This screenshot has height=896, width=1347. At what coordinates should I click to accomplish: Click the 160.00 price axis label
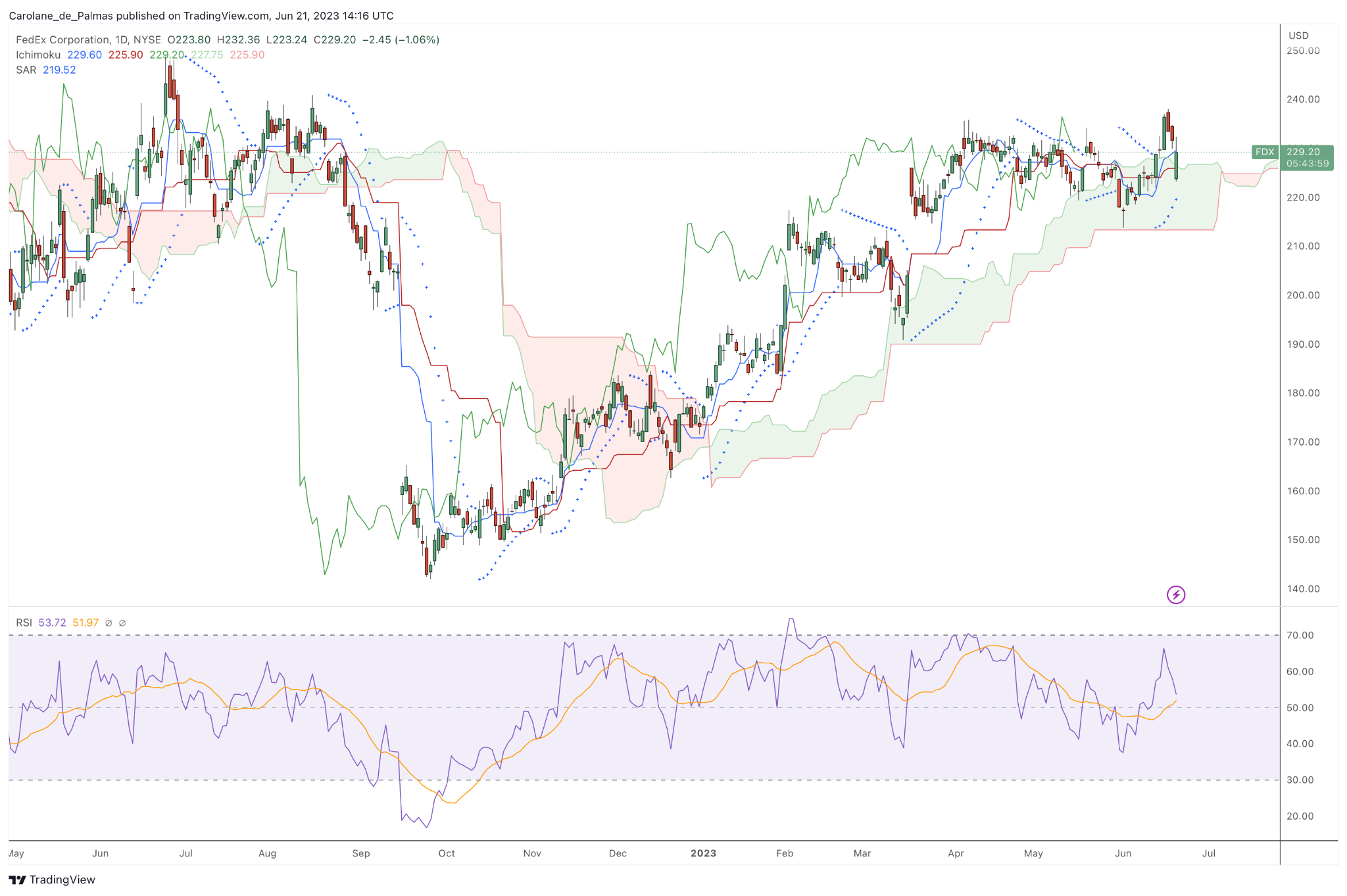click(1303, 491)
